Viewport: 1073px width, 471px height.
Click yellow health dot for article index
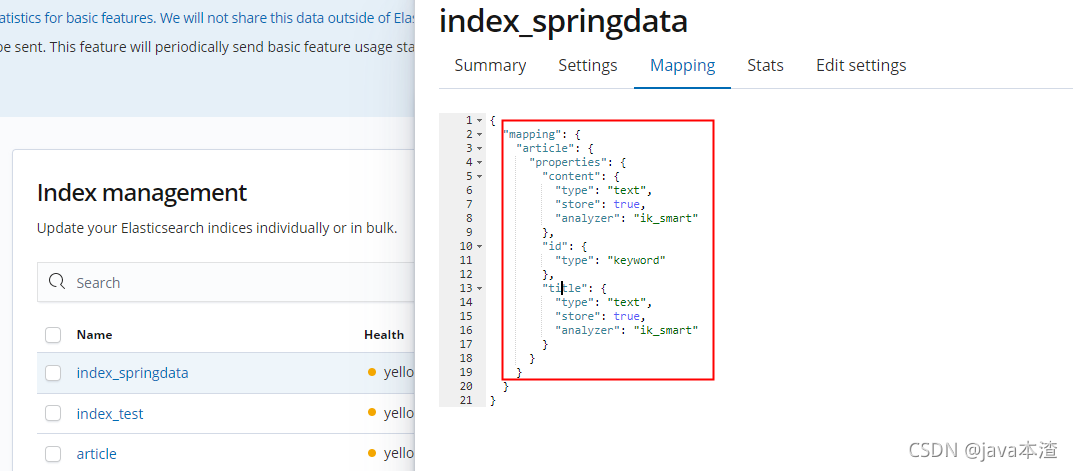click(x=372, y=453)
